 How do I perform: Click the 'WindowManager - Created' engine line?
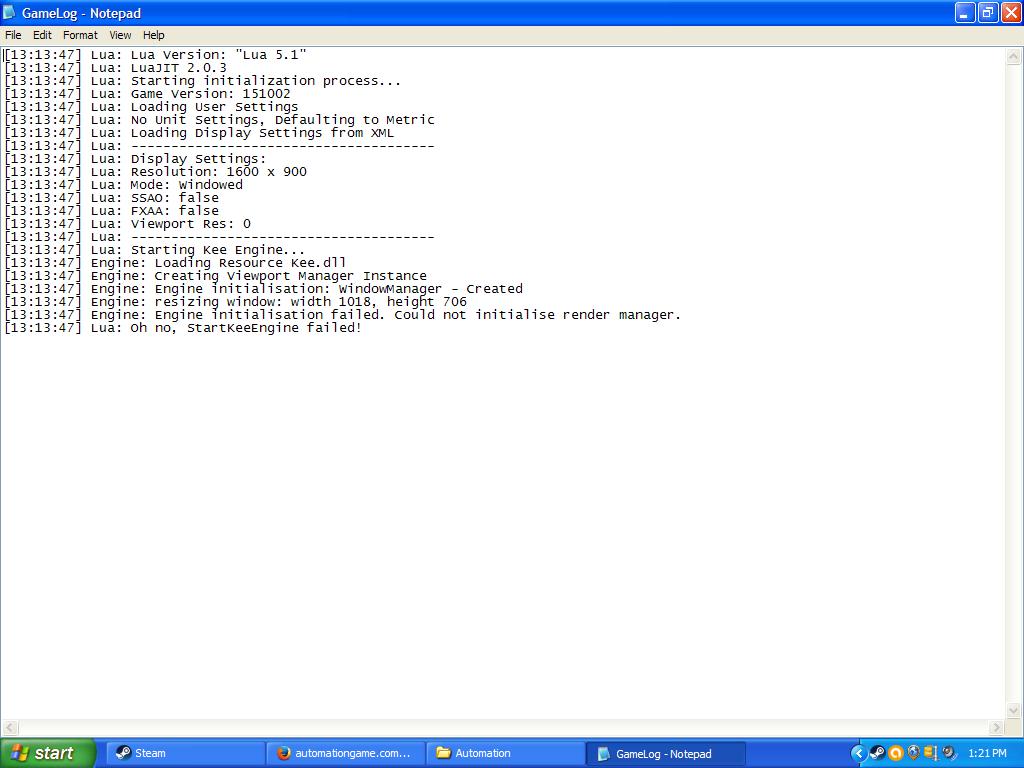click(x=263, y=289)
